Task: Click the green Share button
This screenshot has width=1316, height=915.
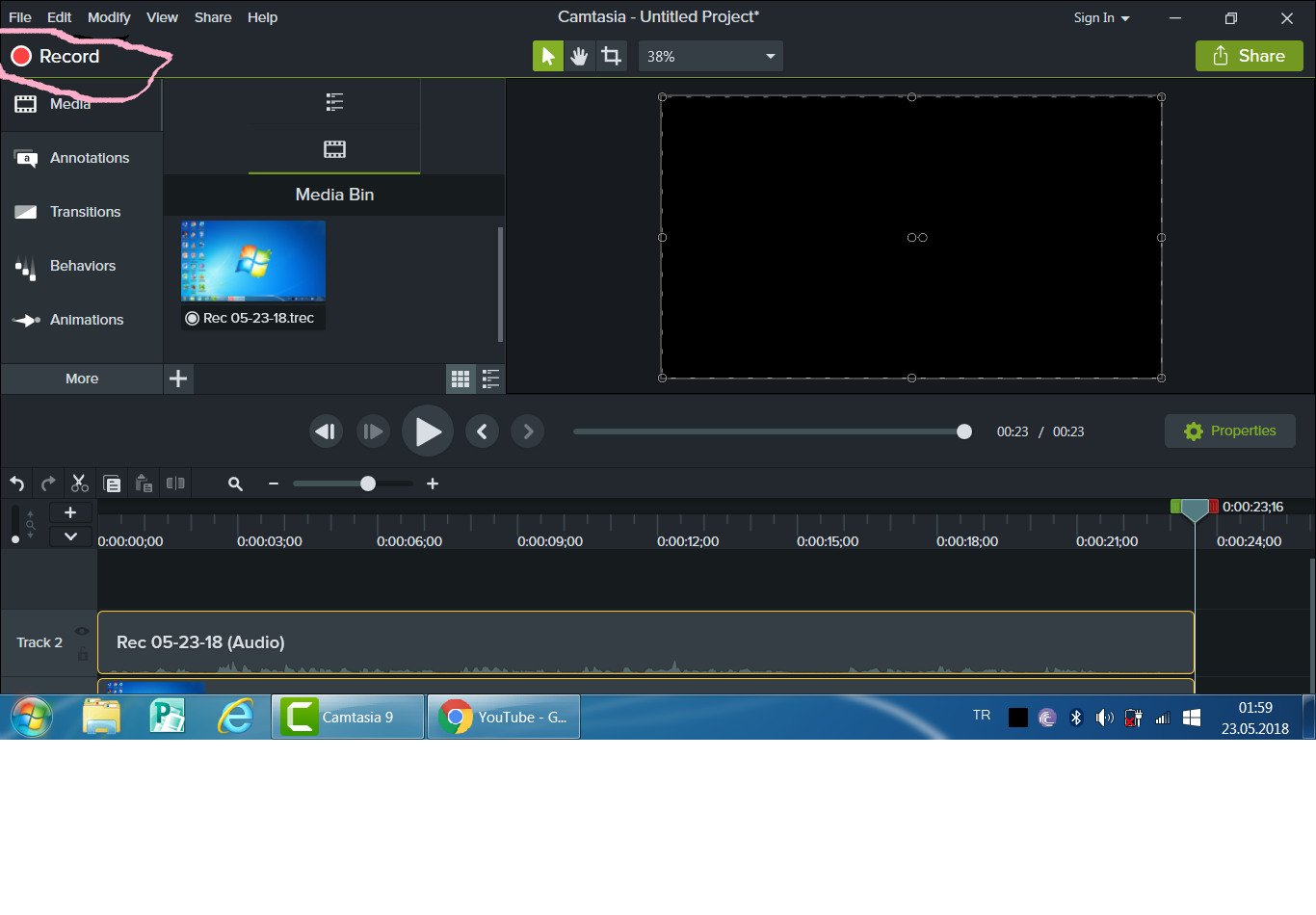Action: 1249,56
